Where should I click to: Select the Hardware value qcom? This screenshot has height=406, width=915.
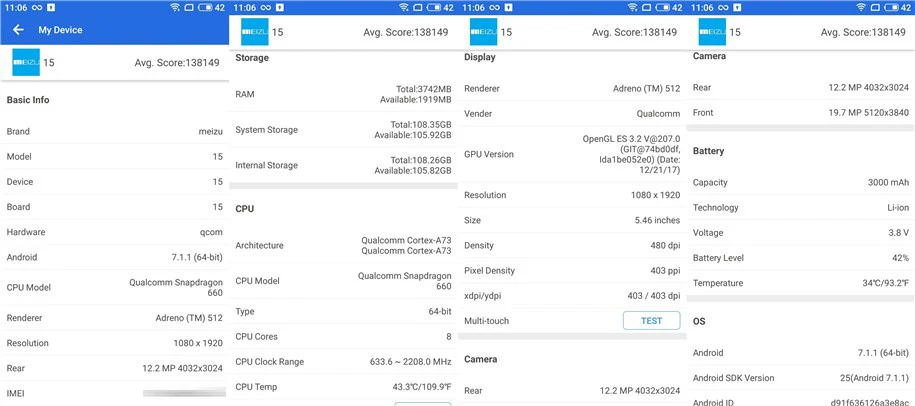pos(211,232)
